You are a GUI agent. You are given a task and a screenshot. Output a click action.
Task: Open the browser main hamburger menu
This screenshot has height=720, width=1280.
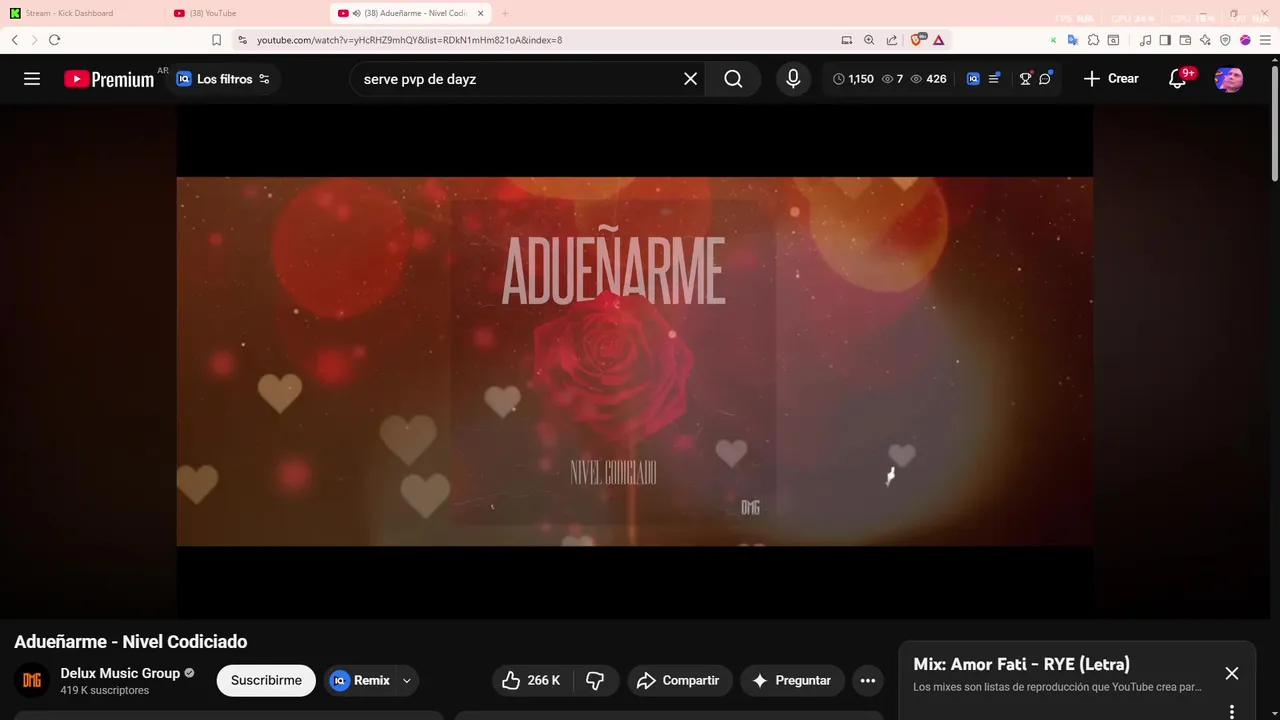tap(1265, 40)
